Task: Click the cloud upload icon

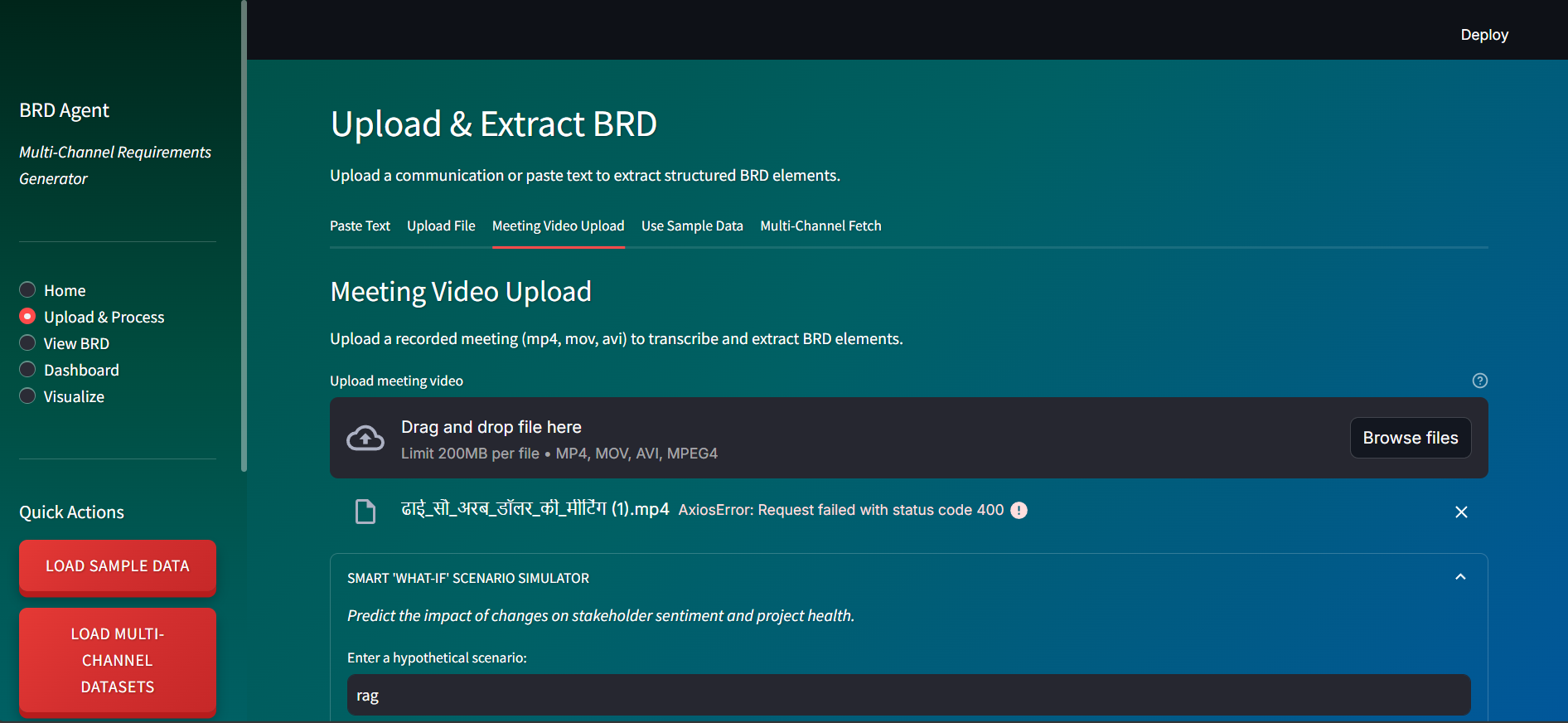Action: coord(365,438)
